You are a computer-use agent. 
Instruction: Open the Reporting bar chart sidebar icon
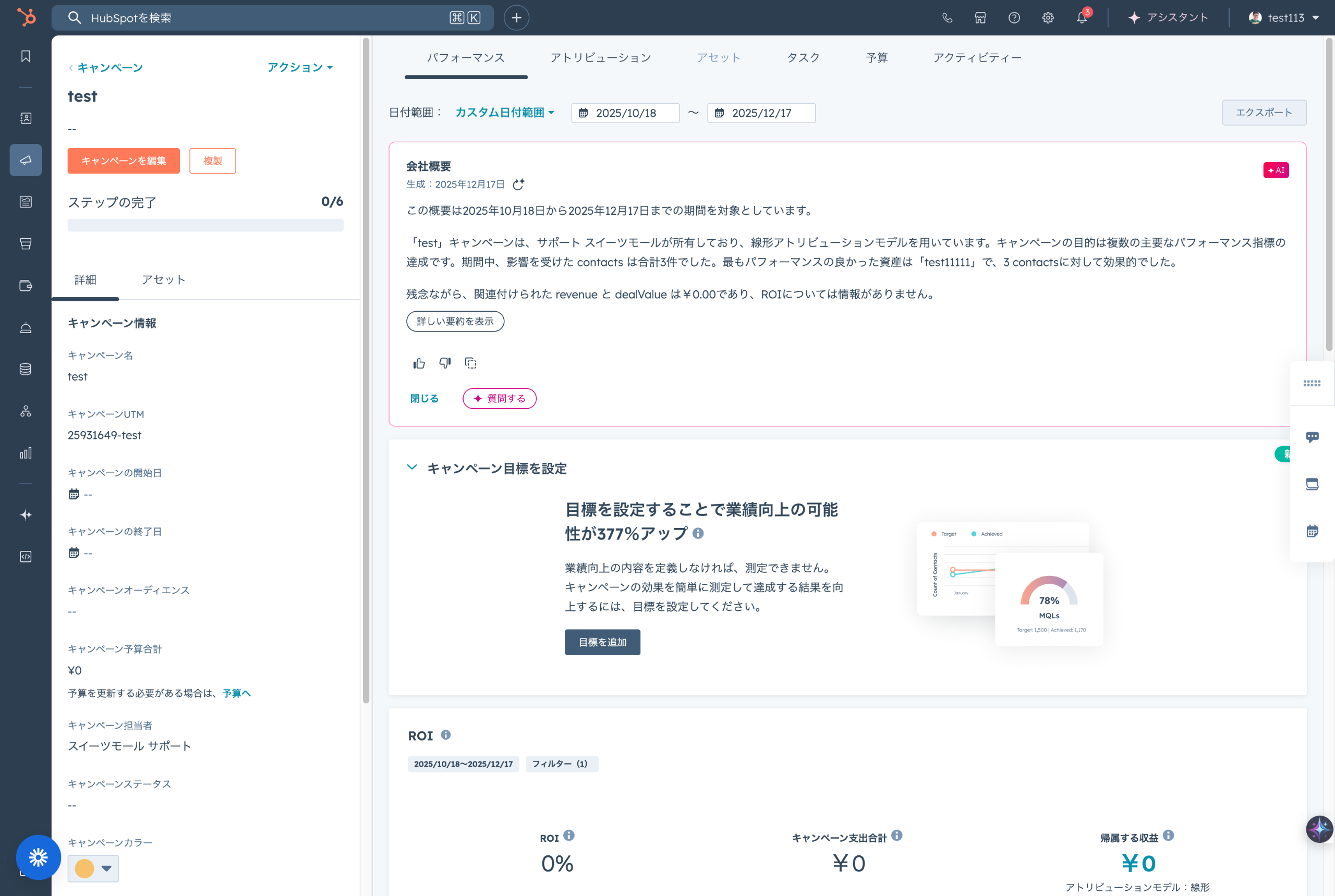[26, 453]
